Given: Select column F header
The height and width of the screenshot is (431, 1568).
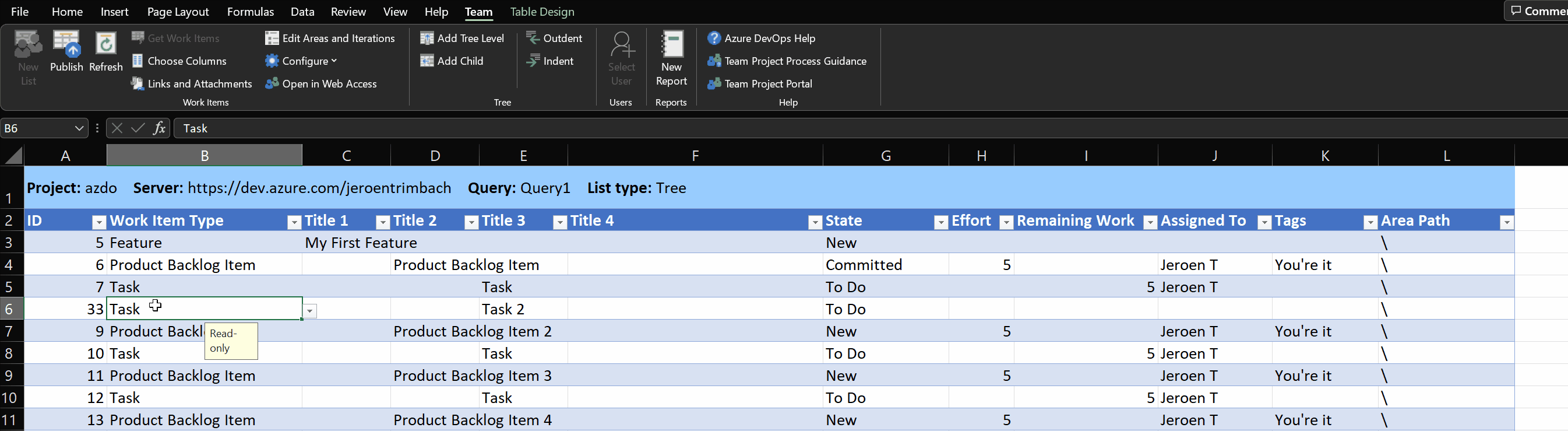Looking at the screenshot, I should tap(695, 156).
